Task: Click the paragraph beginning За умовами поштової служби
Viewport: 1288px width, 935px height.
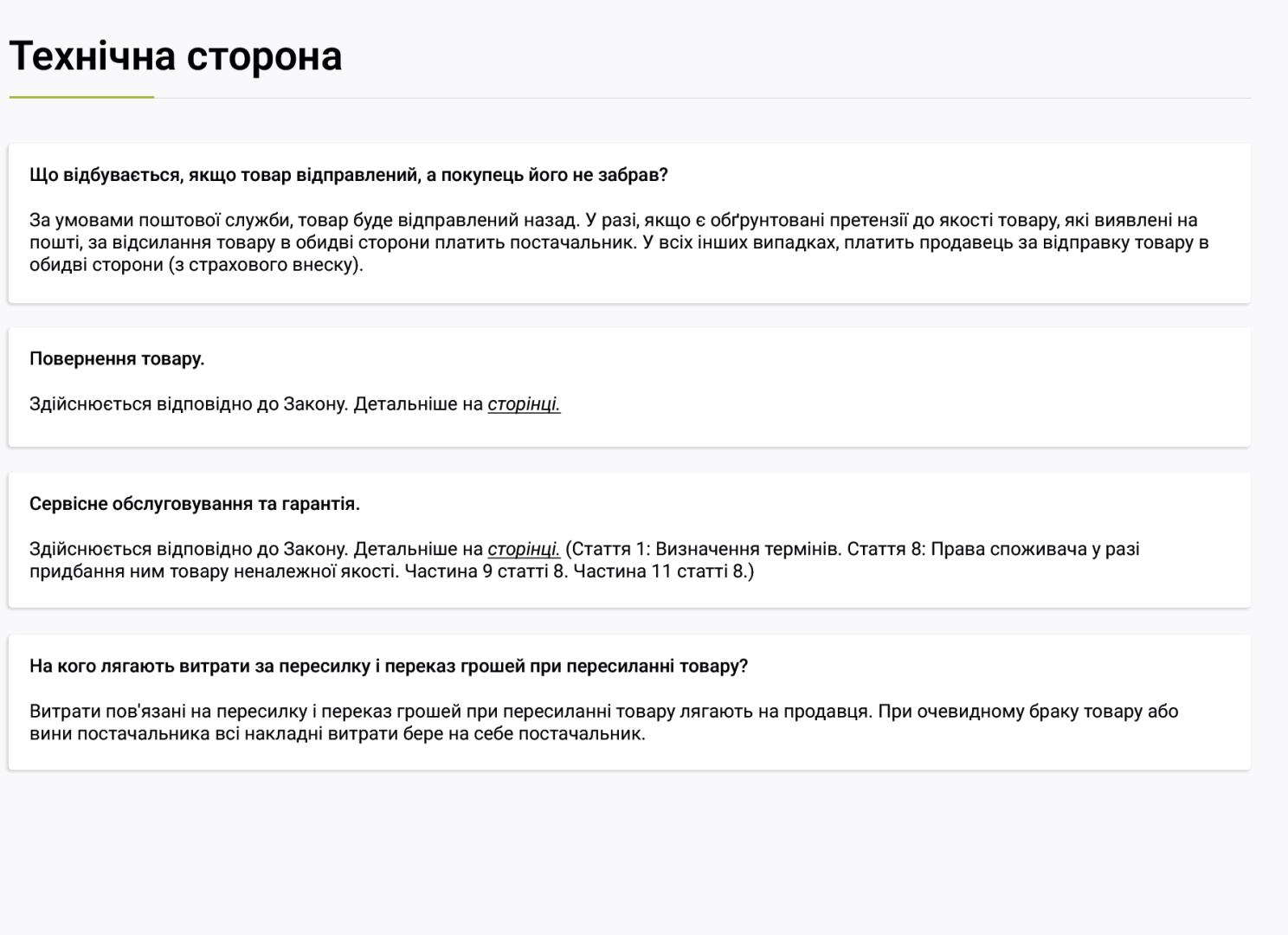Action: (x=620, y=242)
